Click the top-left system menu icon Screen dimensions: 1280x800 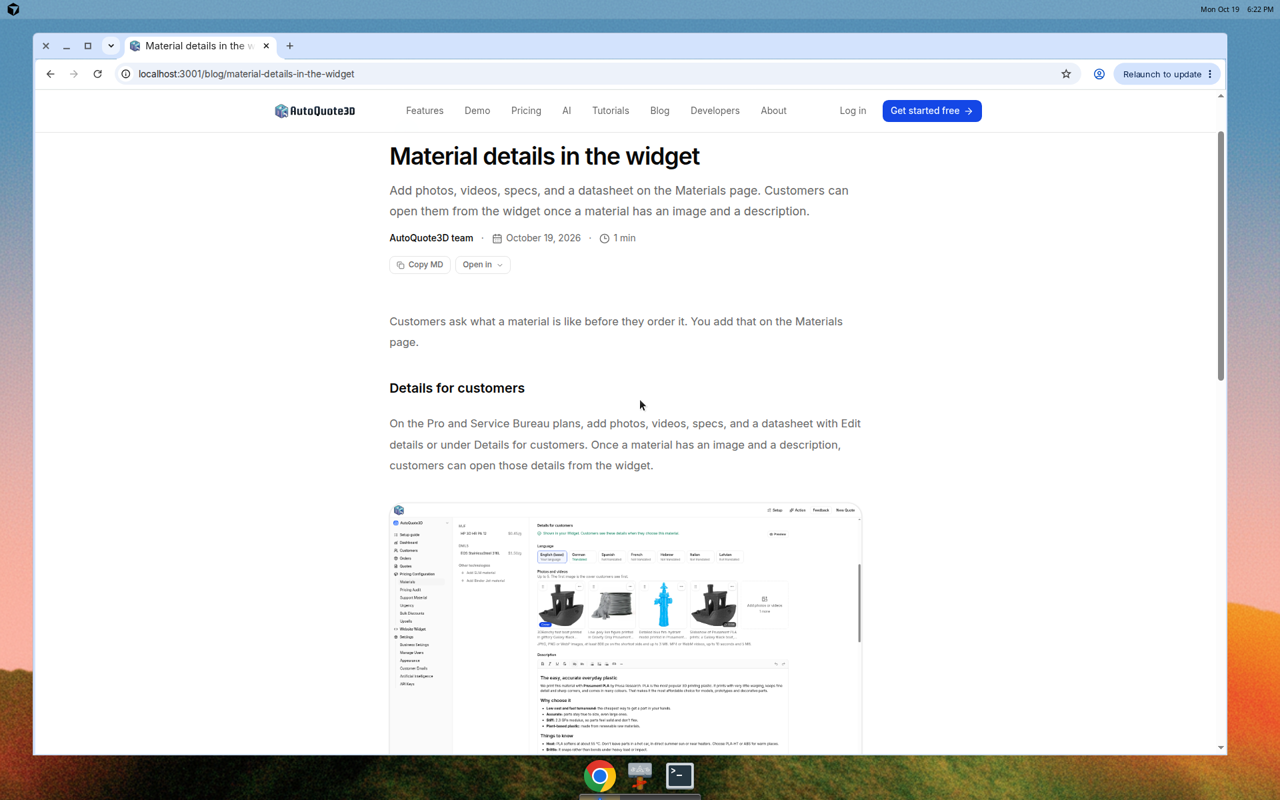point(13,9)
